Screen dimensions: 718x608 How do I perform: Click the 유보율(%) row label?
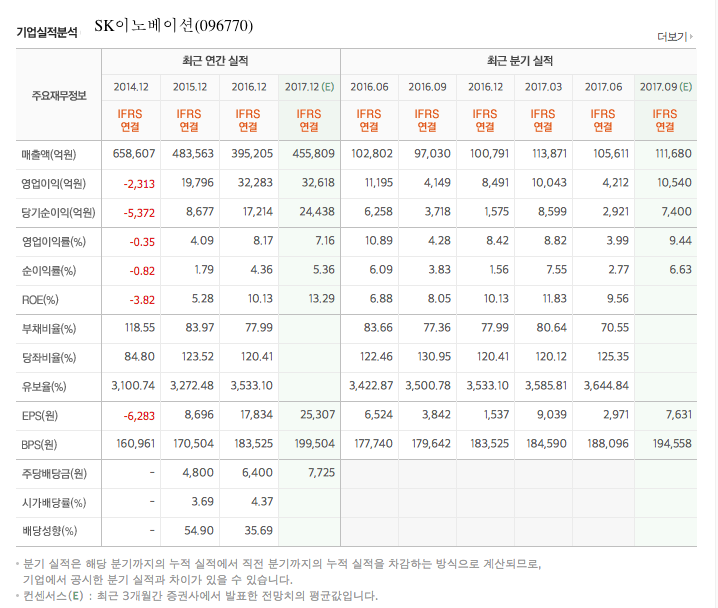[x=44, y=387]
